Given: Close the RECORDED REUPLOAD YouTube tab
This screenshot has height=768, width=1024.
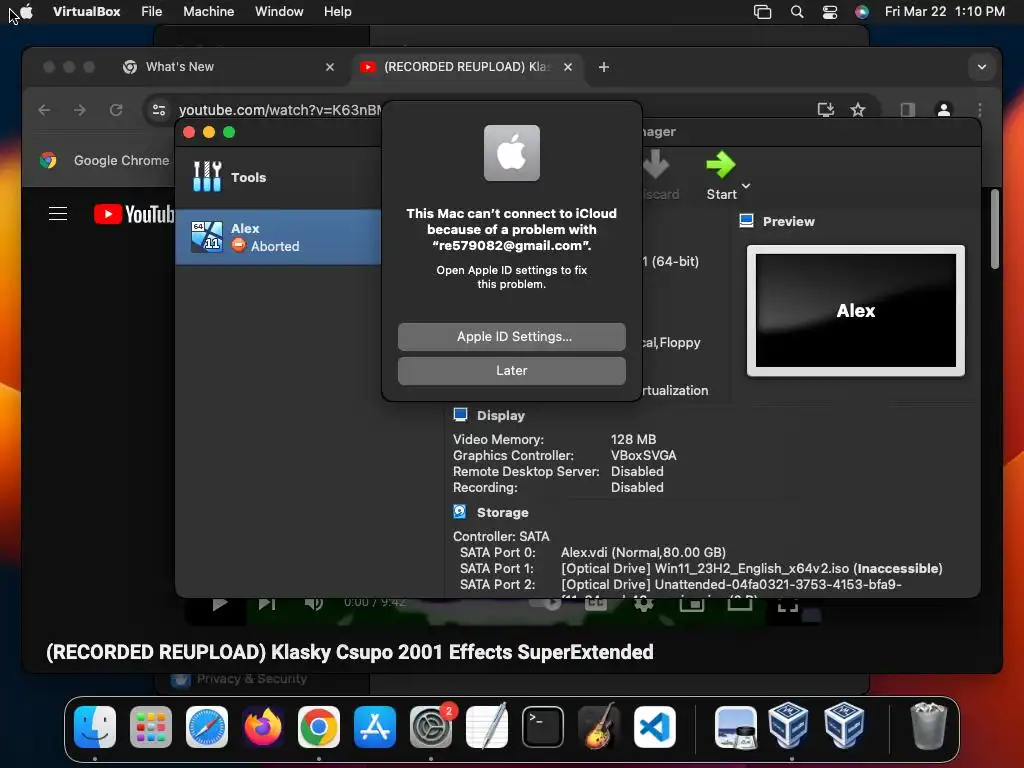Looking at the screenshot, I should pos(568,67).
